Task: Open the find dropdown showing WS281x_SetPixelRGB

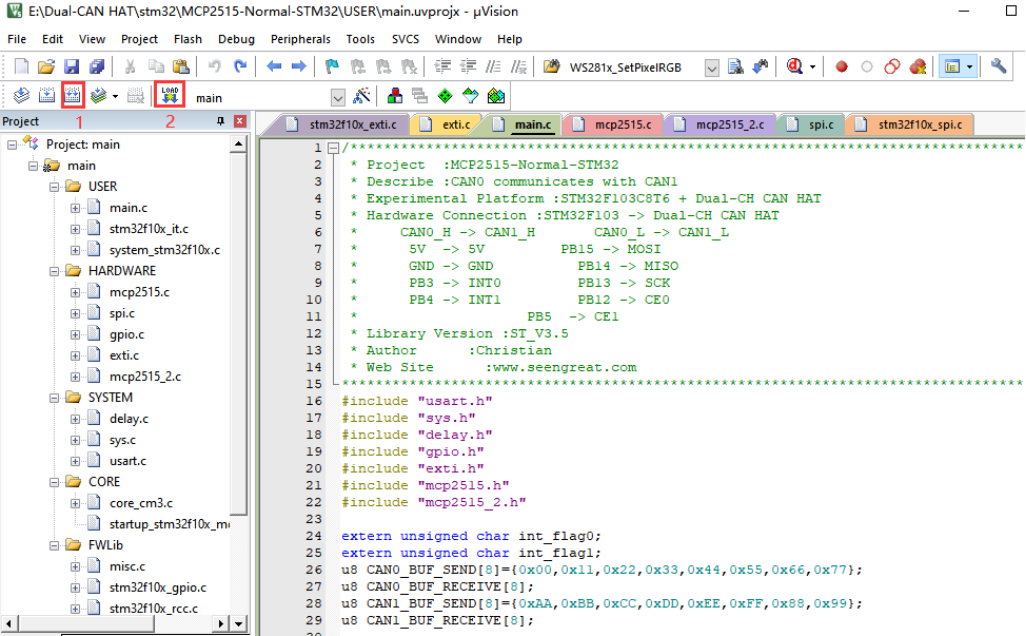Action: 712,68
